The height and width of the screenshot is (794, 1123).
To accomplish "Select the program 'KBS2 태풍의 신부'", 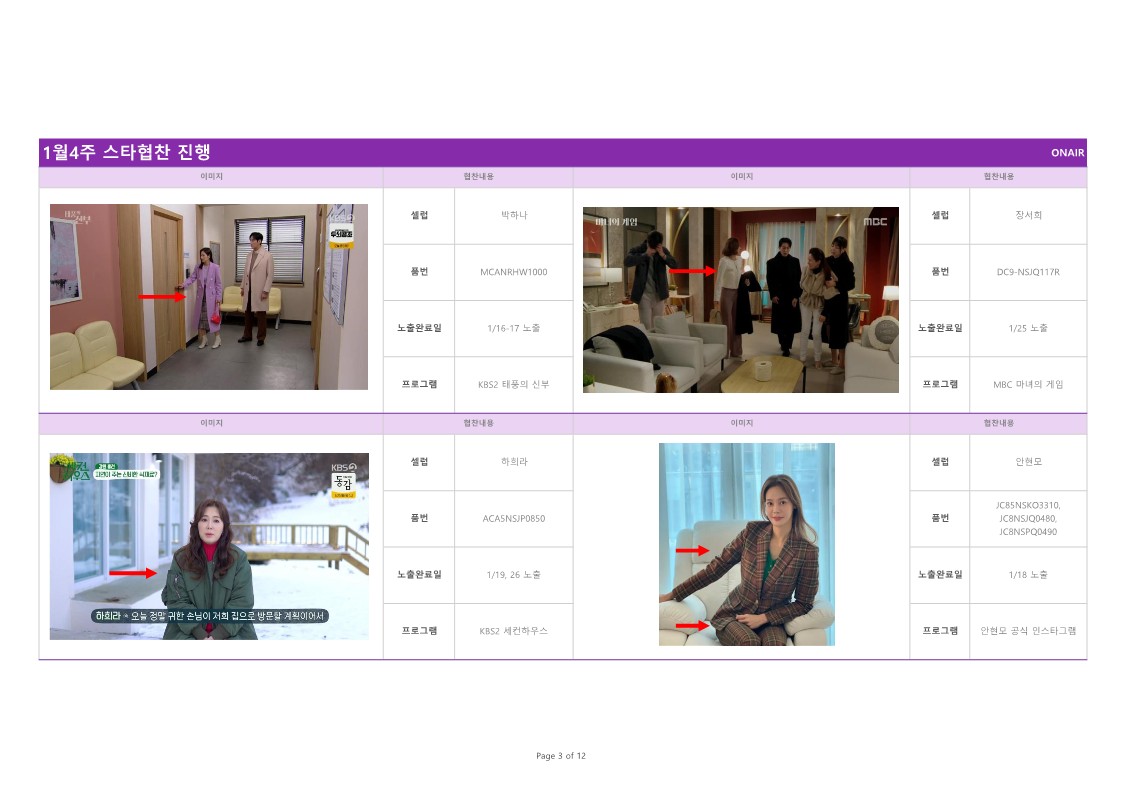I will [x=514, y=384].
